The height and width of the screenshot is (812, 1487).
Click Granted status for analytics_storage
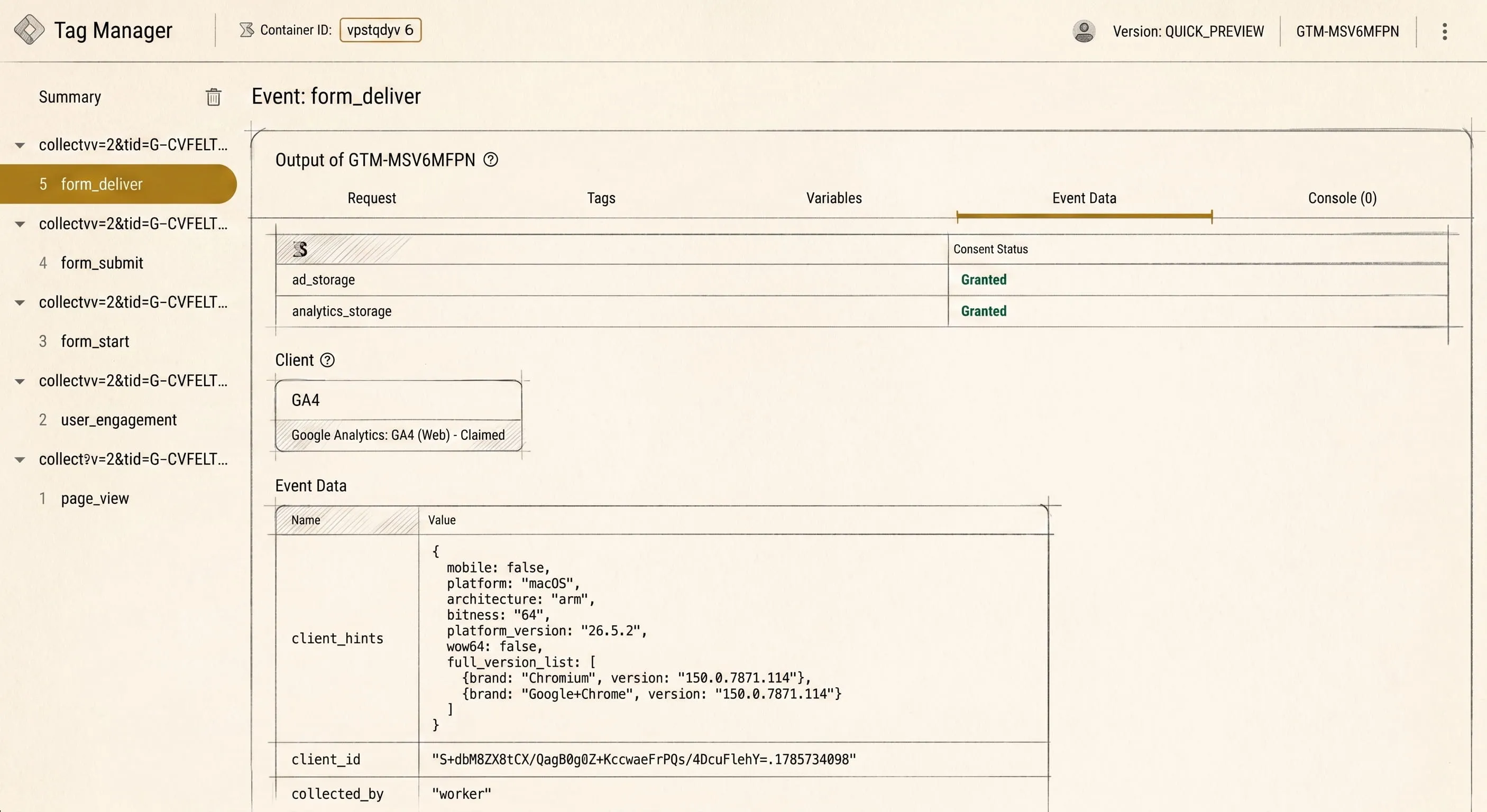984,312
